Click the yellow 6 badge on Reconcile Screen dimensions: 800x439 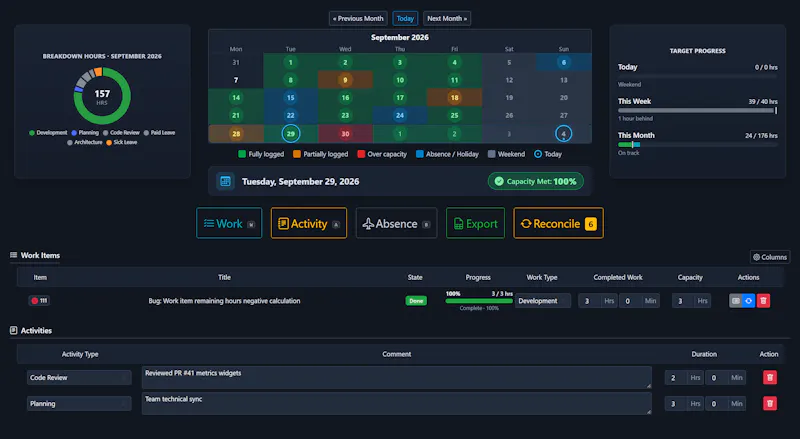point(590,224)
